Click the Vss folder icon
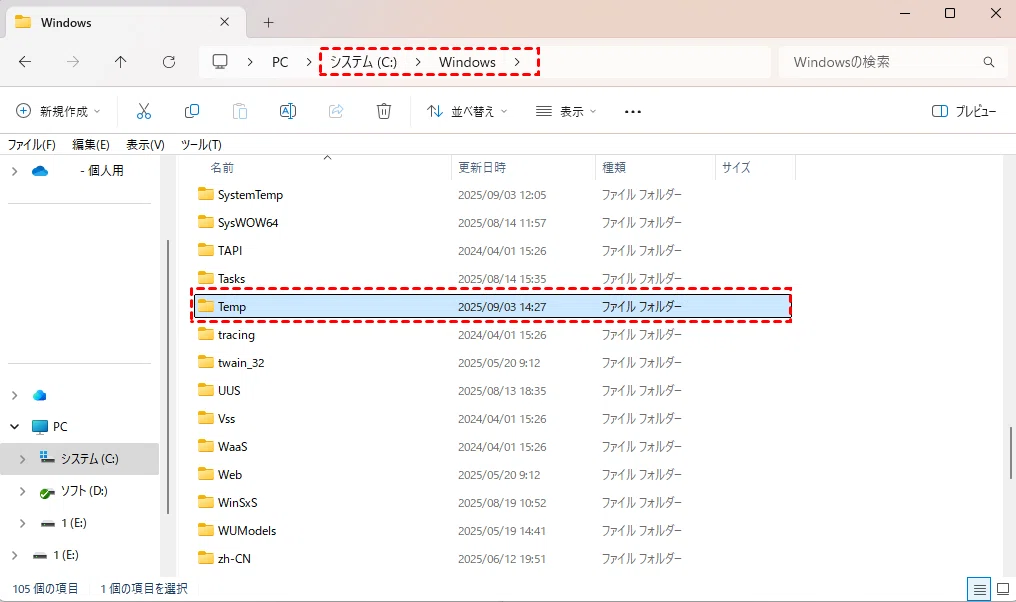 pos(205,417)
